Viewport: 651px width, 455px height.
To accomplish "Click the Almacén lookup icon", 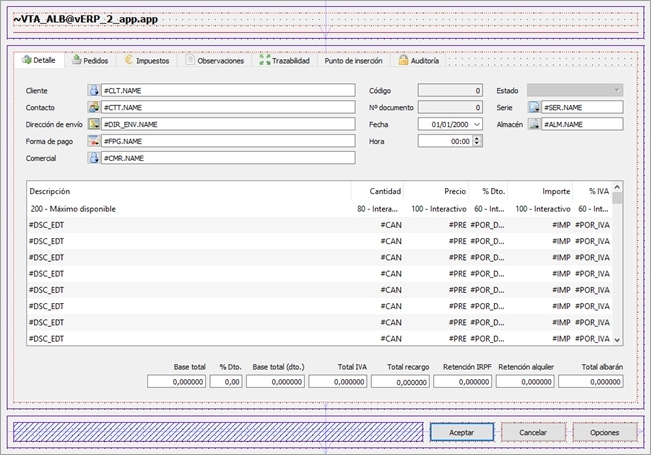I will pyautogui.click(x=534, y=124).
